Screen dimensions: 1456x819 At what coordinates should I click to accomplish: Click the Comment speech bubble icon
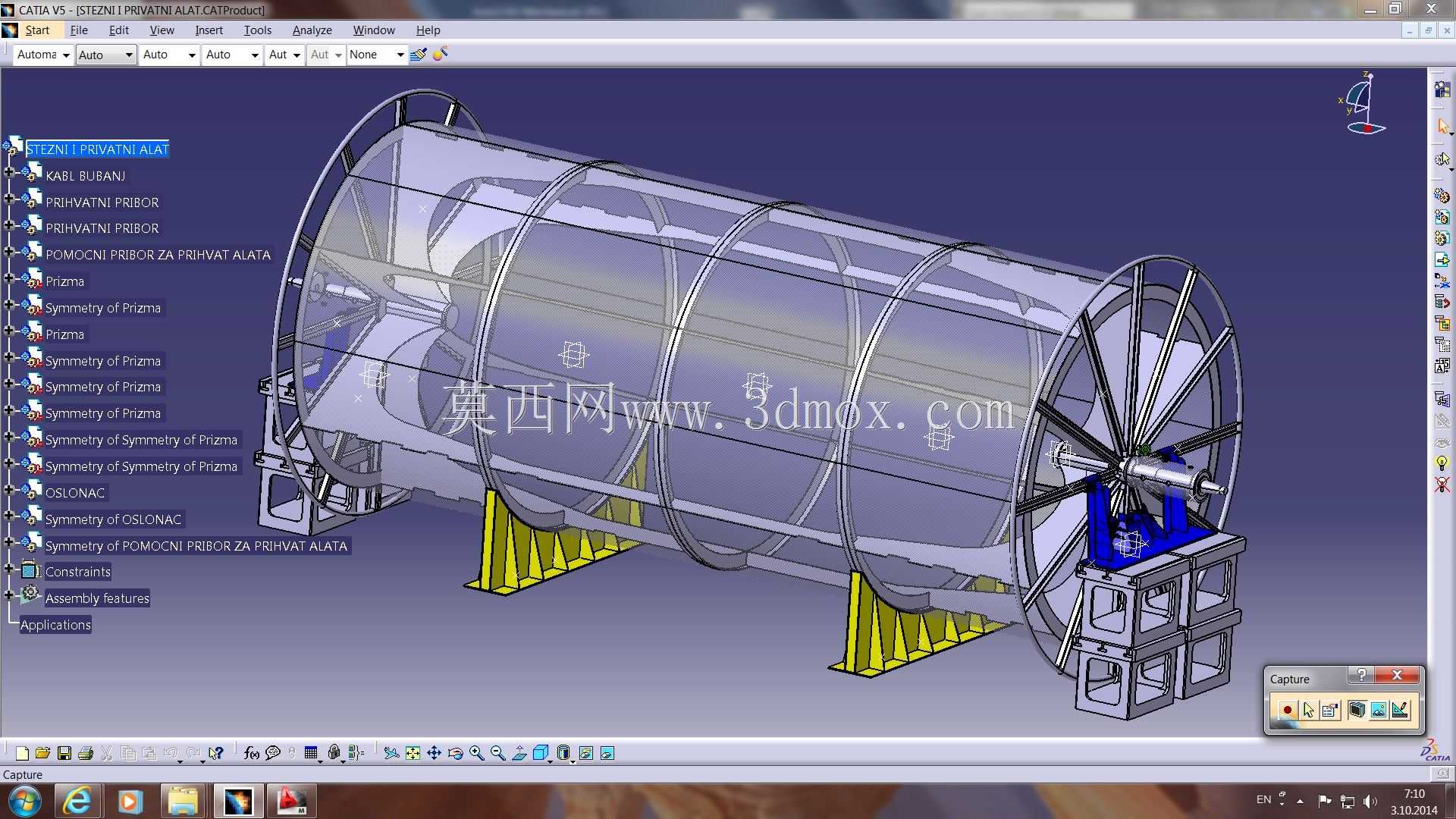tap(273, 753)
